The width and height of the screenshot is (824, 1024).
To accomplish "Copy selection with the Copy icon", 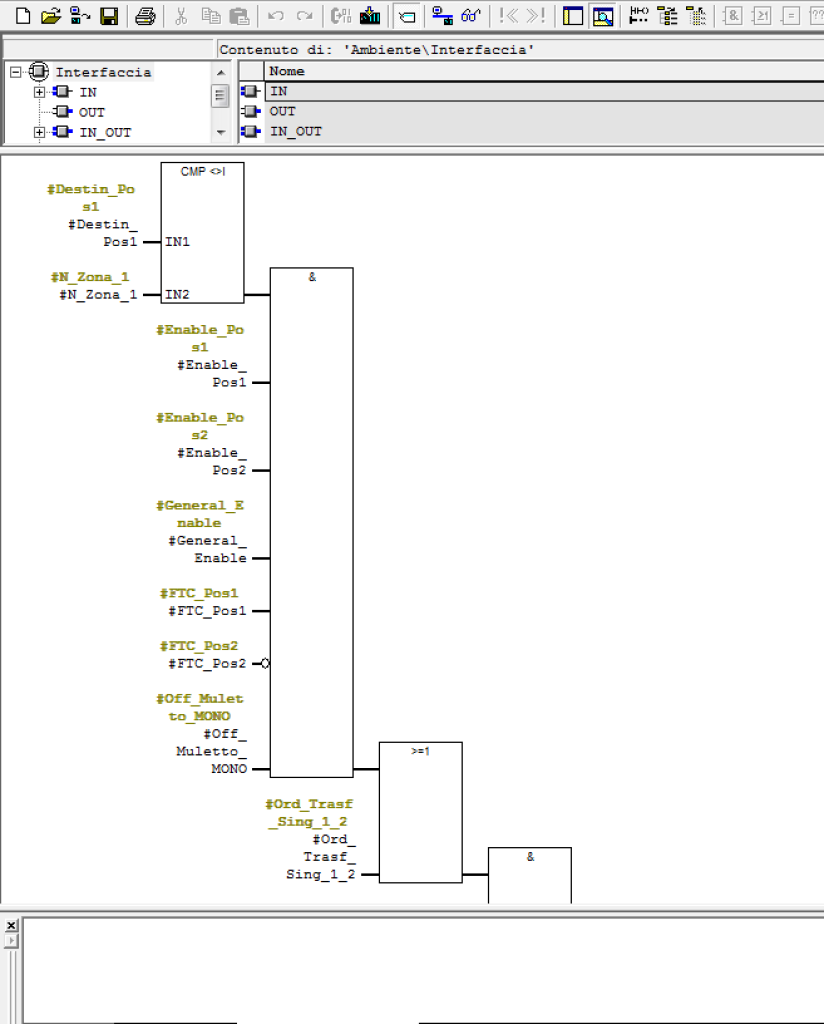I will point(211,16).
